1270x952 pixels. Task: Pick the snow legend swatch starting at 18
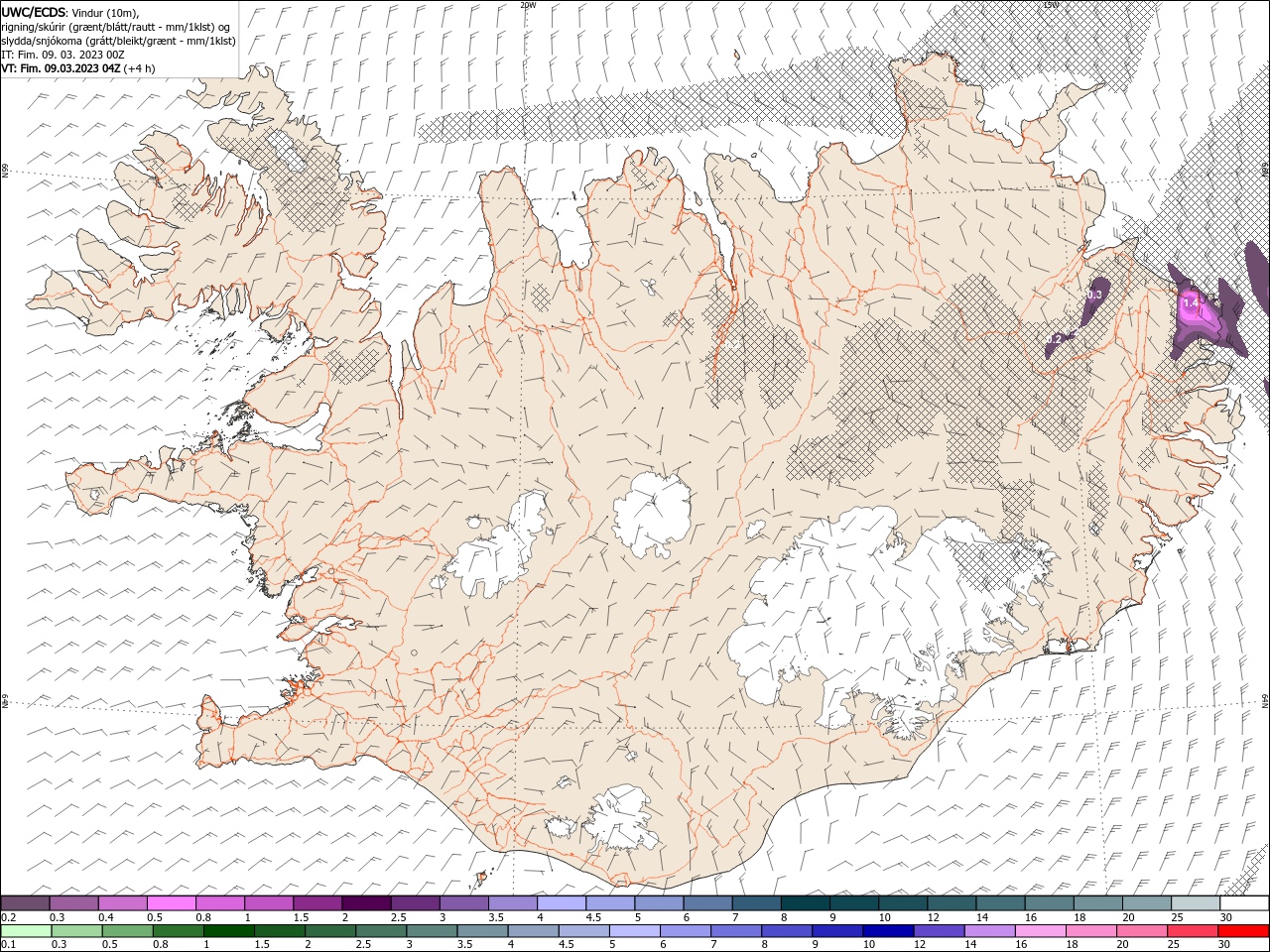point(1097,902)
